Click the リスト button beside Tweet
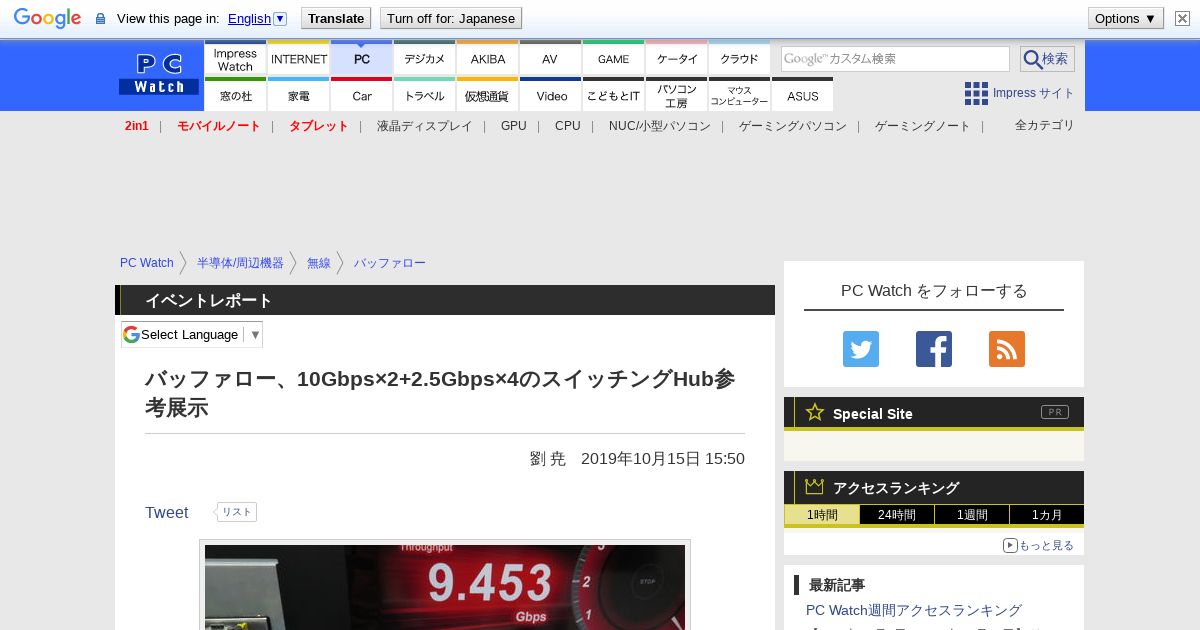 (237, 512)
